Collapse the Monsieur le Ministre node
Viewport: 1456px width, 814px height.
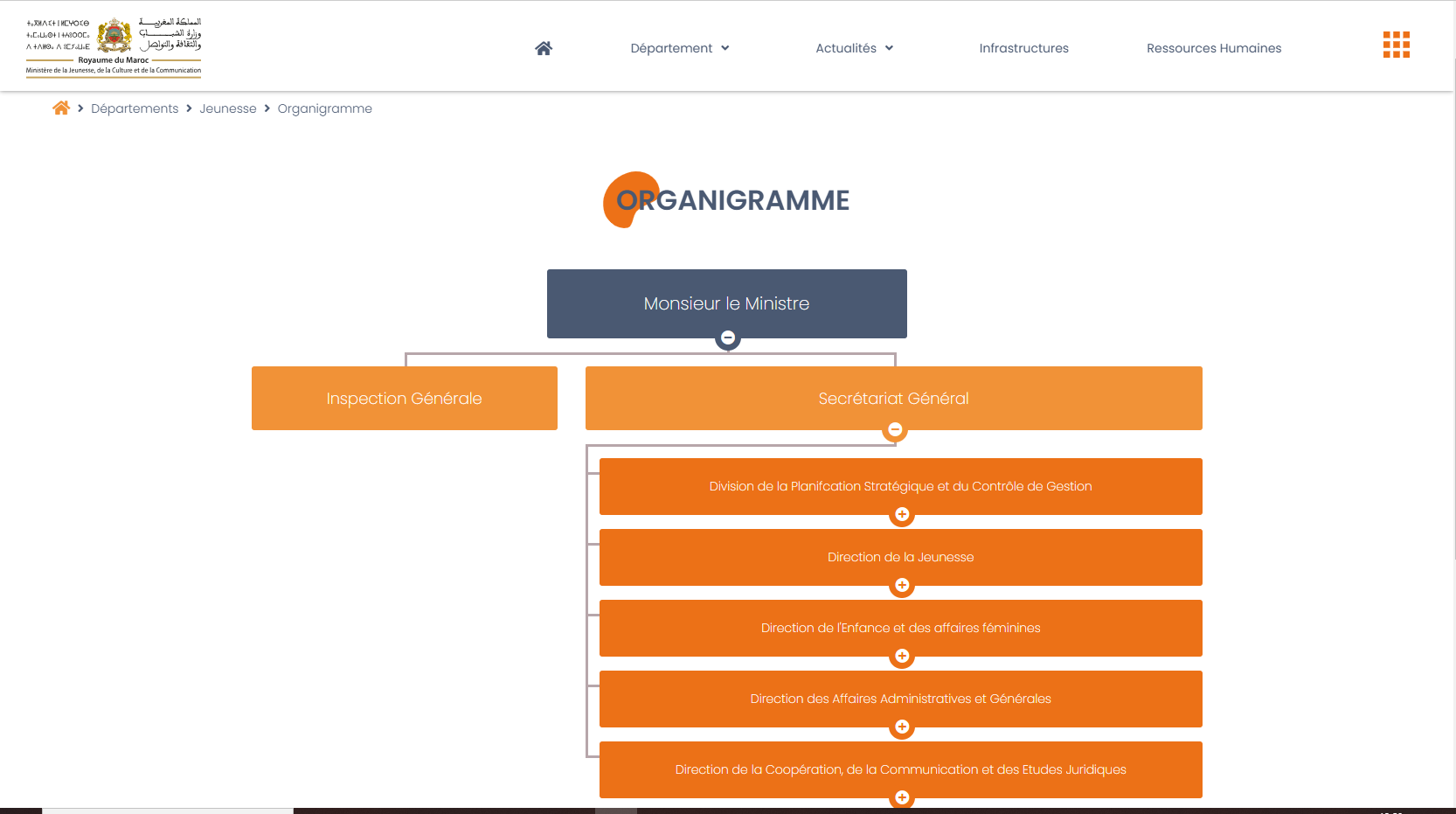(x=728, y=337)
